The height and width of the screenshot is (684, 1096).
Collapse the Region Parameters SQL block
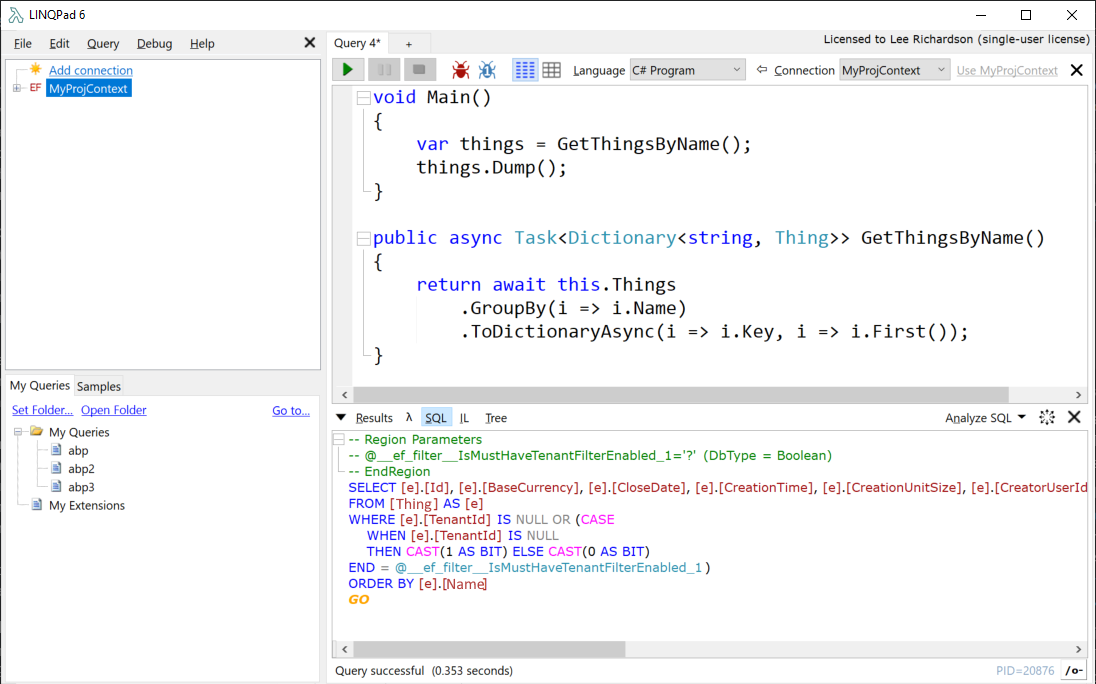[x=339, y=439]
